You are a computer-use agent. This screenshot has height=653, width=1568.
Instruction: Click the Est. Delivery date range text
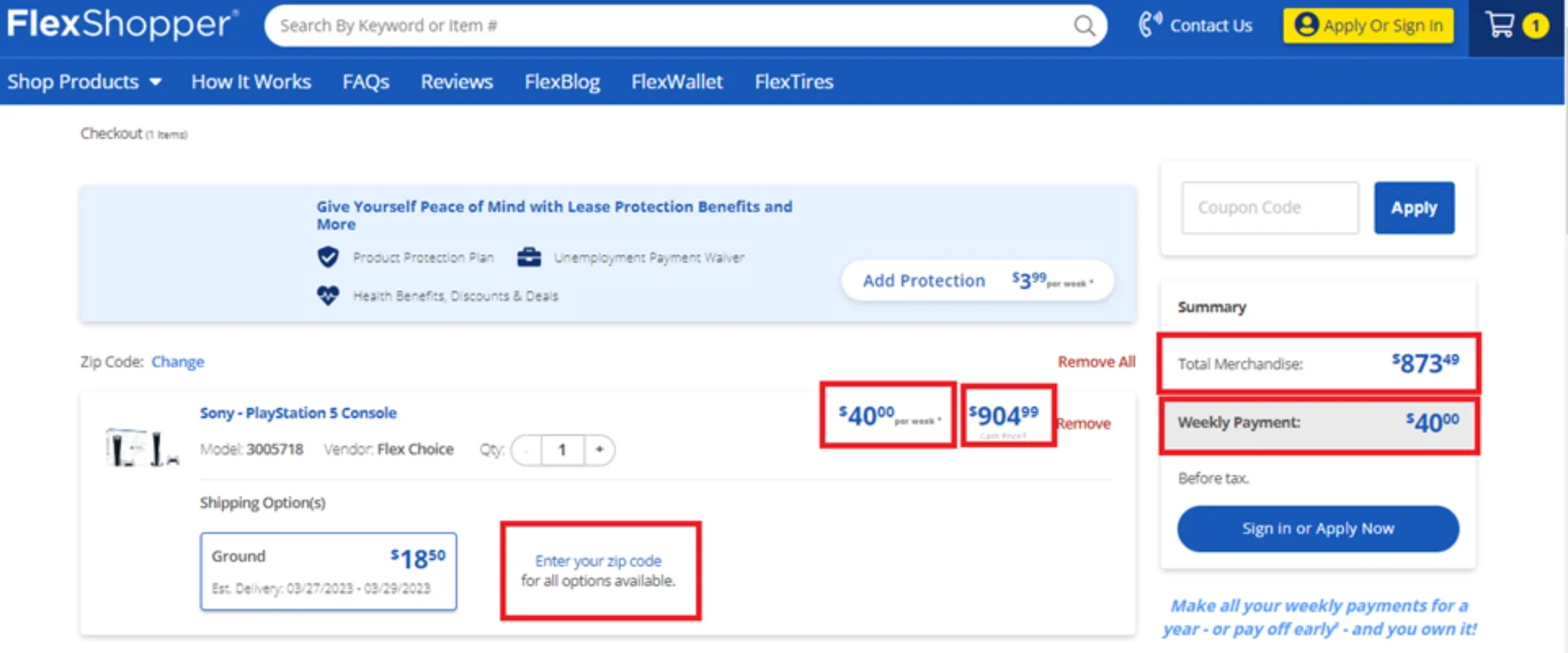[x=320, y=589]
